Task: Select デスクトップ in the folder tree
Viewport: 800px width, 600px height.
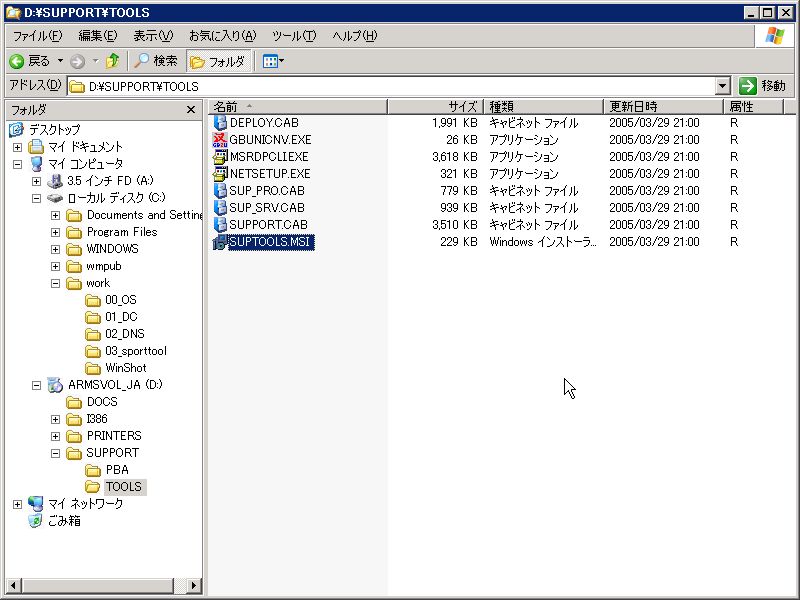Action: [x=54, y=130]
